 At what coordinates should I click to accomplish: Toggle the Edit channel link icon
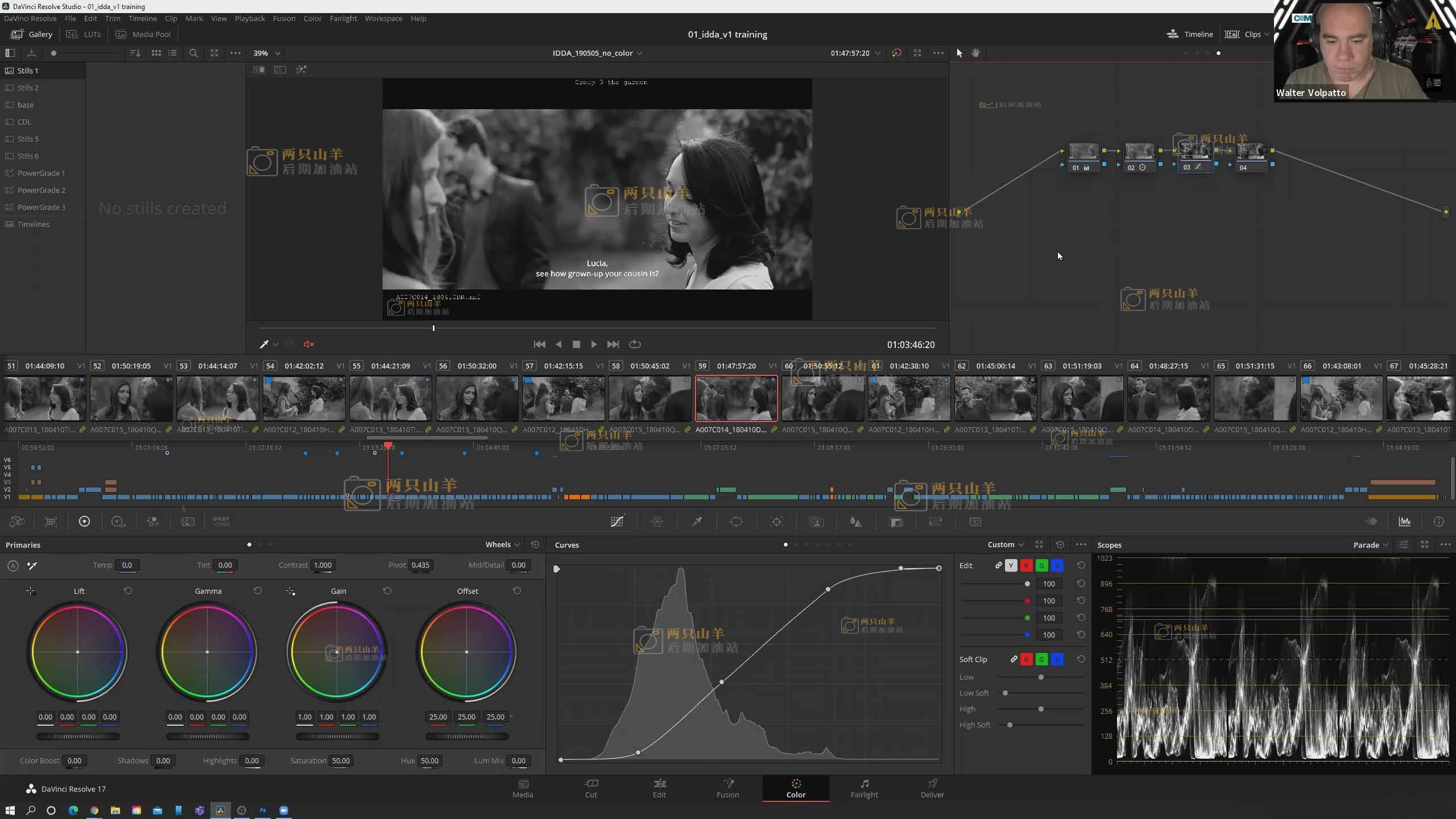click(998, 565)
